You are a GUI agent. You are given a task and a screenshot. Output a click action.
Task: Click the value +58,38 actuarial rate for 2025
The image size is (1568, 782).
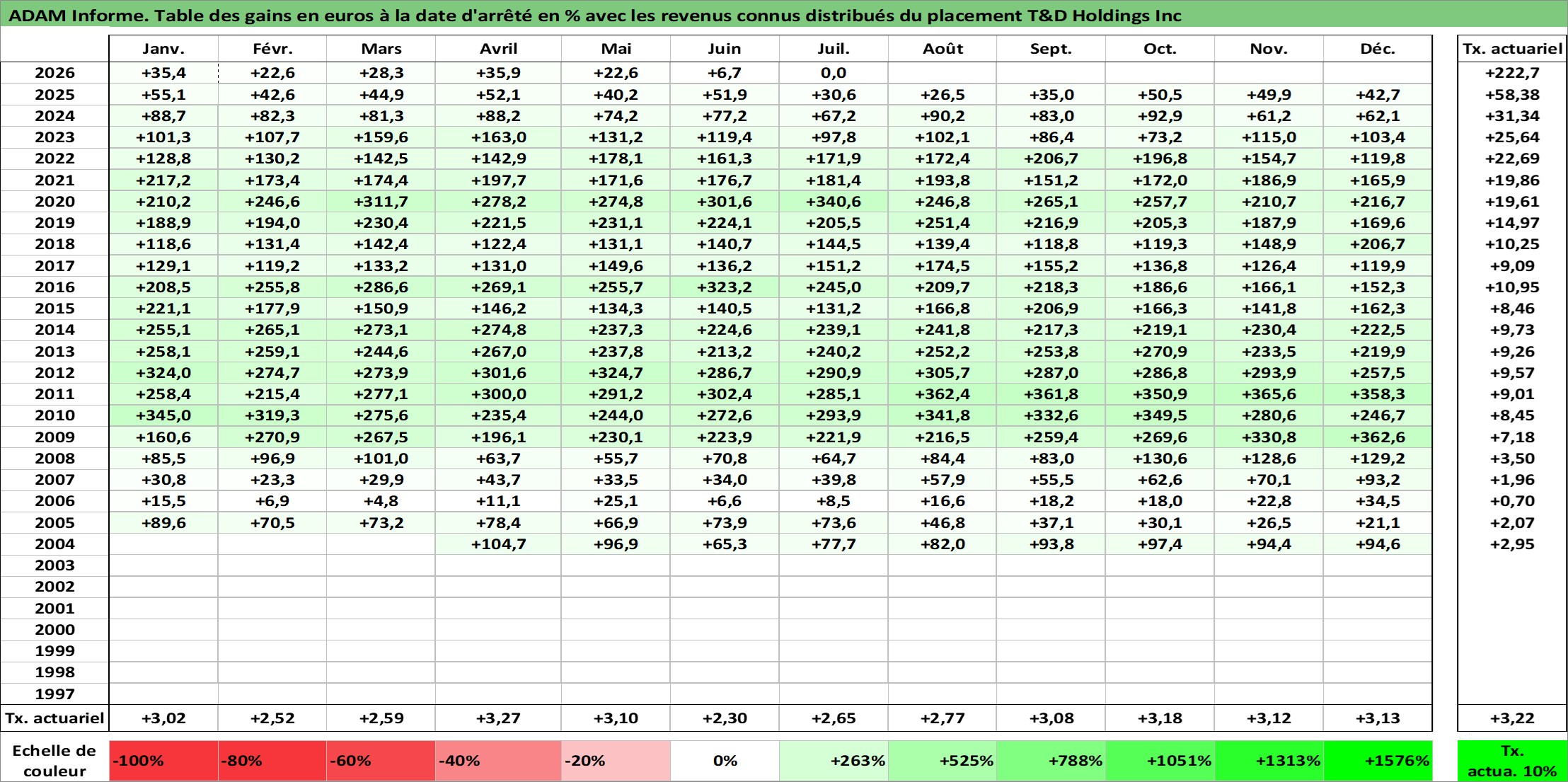[1512, 95]
